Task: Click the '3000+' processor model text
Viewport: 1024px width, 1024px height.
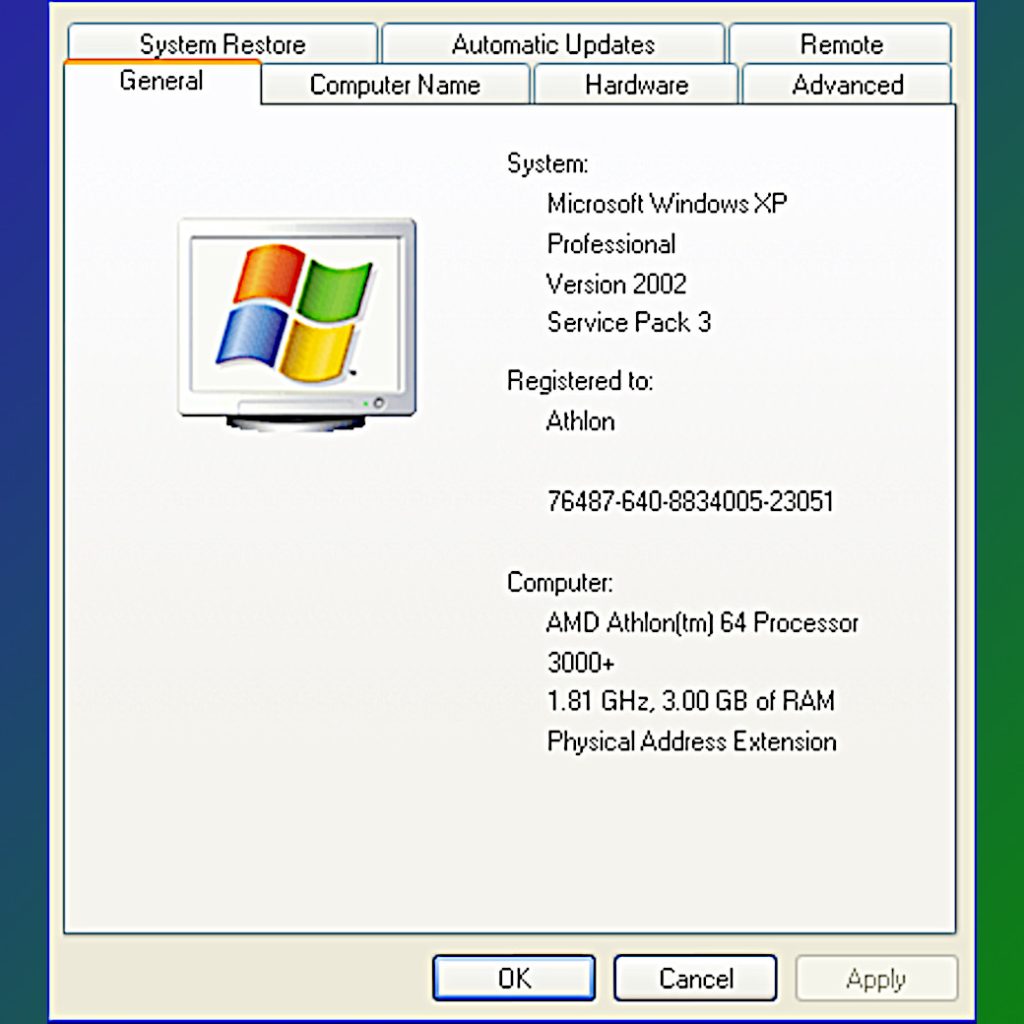Action: pyautogui.click(x=581, y=662)
